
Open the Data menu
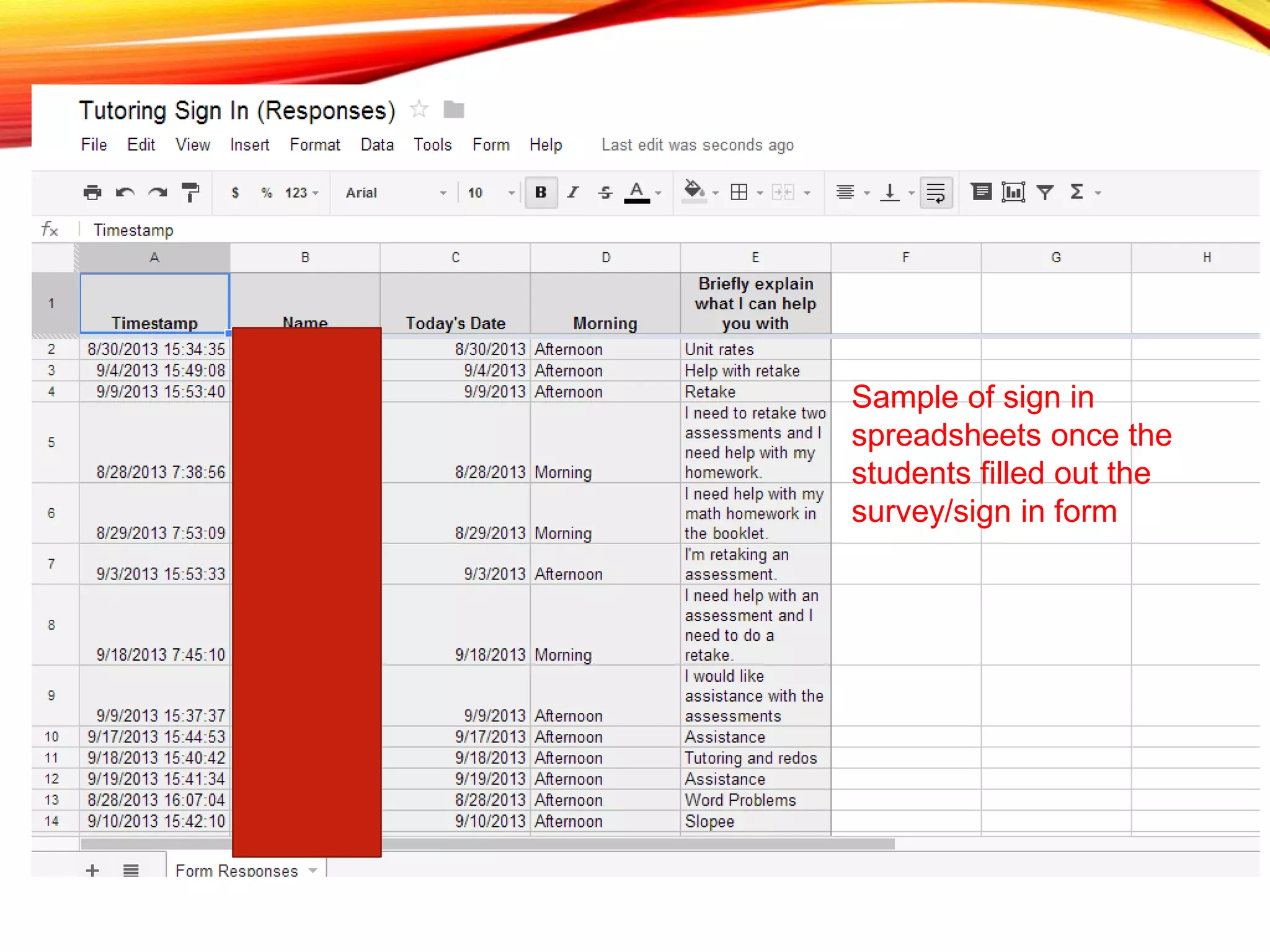pos(377,145)
